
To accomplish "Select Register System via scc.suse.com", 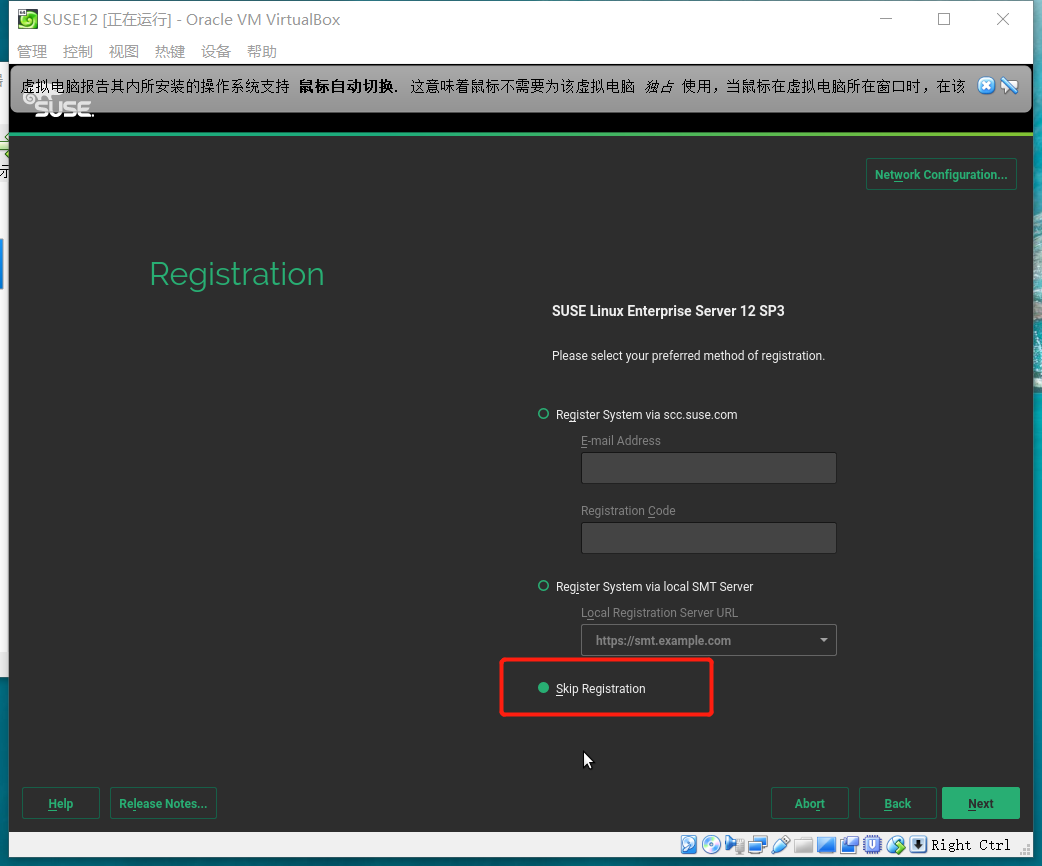I will click(543, 414).
